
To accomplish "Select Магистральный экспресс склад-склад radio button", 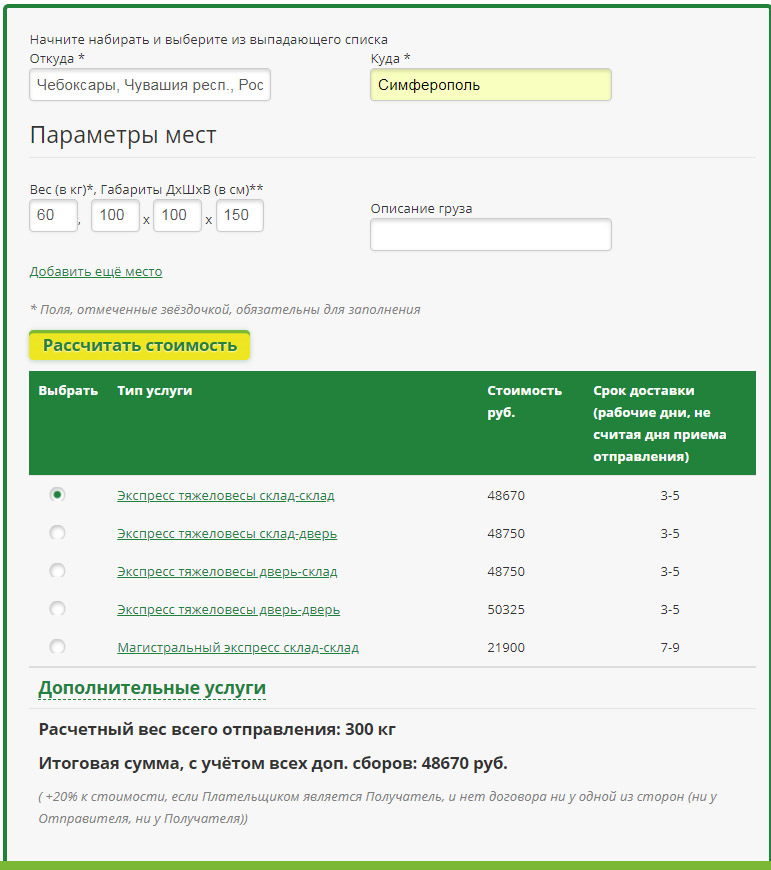I will click(x=58, y=647).
